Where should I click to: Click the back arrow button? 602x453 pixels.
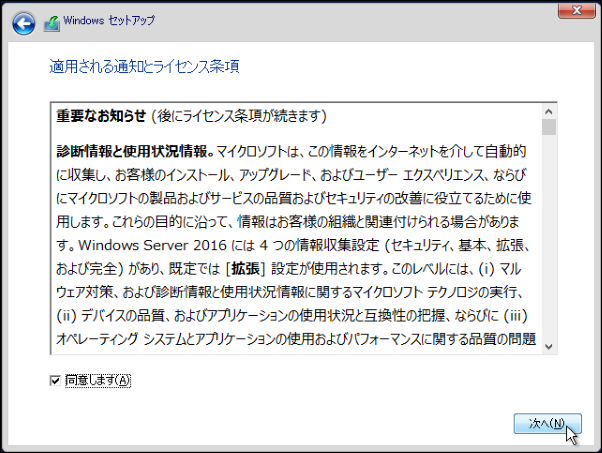pos(26,21)
